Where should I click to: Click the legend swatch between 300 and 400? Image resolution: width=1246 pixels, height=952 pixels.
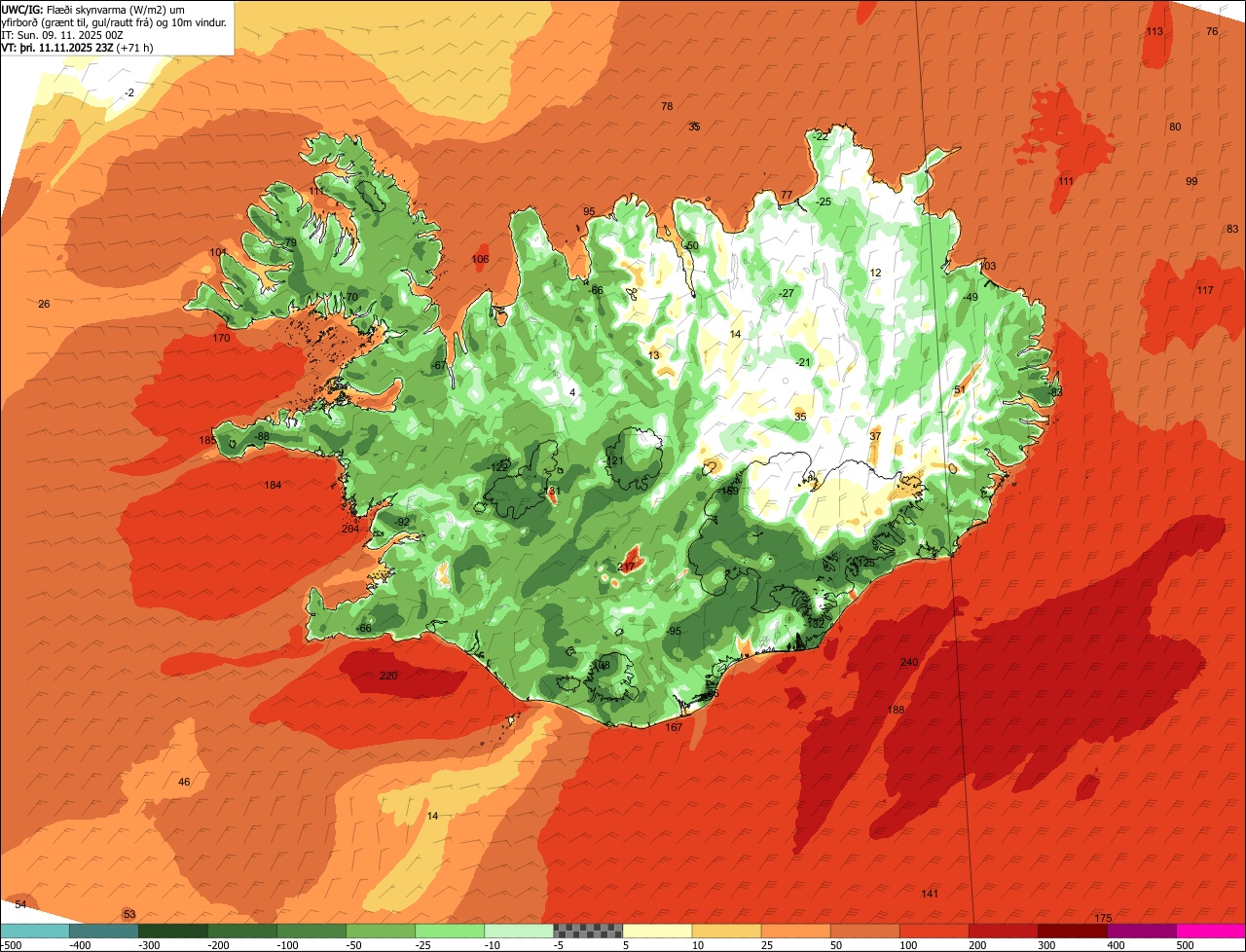(1072, 931)
